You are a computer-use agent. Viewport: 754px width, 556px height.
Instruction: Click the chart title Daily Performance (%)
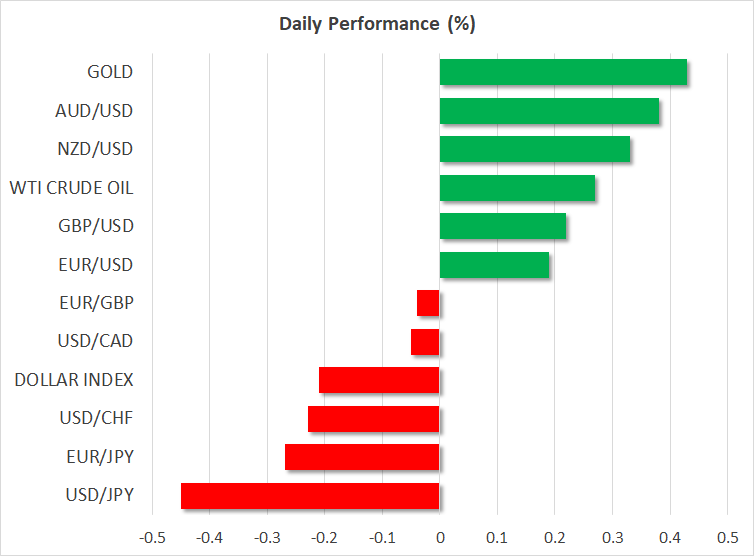coord(376,24)
